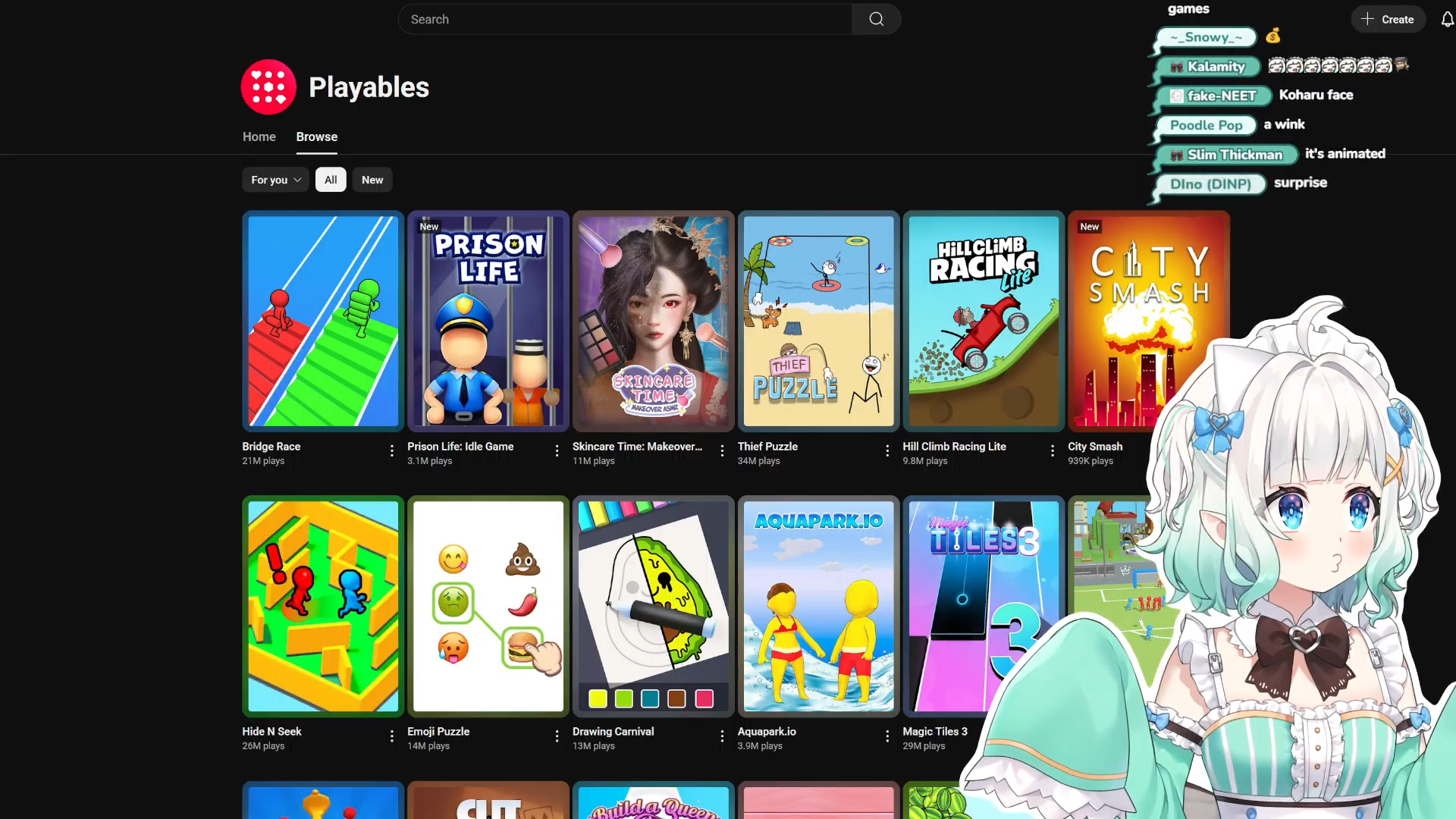The height and width of the screenshot is (819, 1456).
Task: Open the Aquapark.io game thumbnail
Action: (x=819, y=607)
